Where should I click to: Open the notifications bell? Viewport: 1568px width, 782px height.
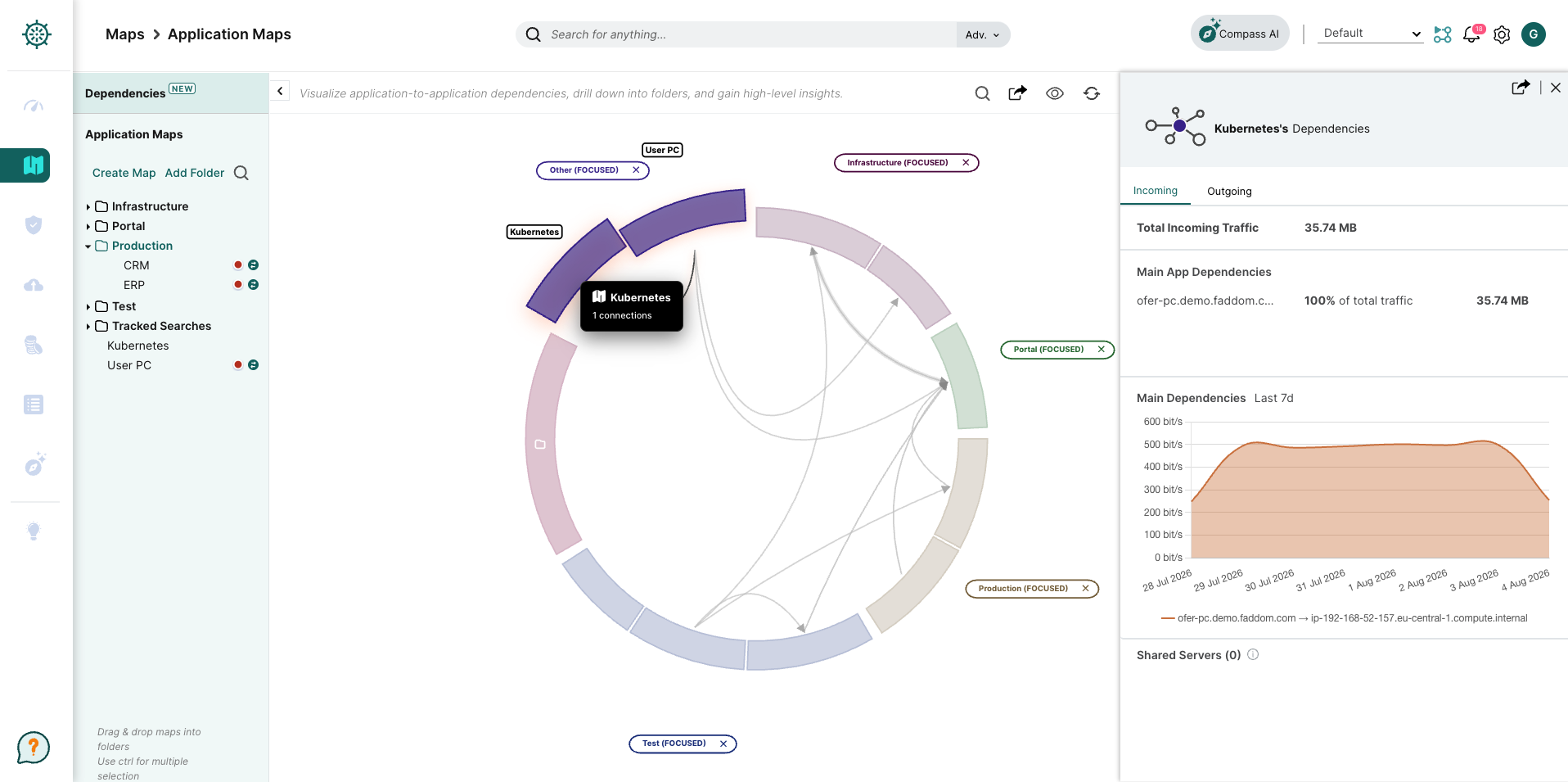(1472, 34)
